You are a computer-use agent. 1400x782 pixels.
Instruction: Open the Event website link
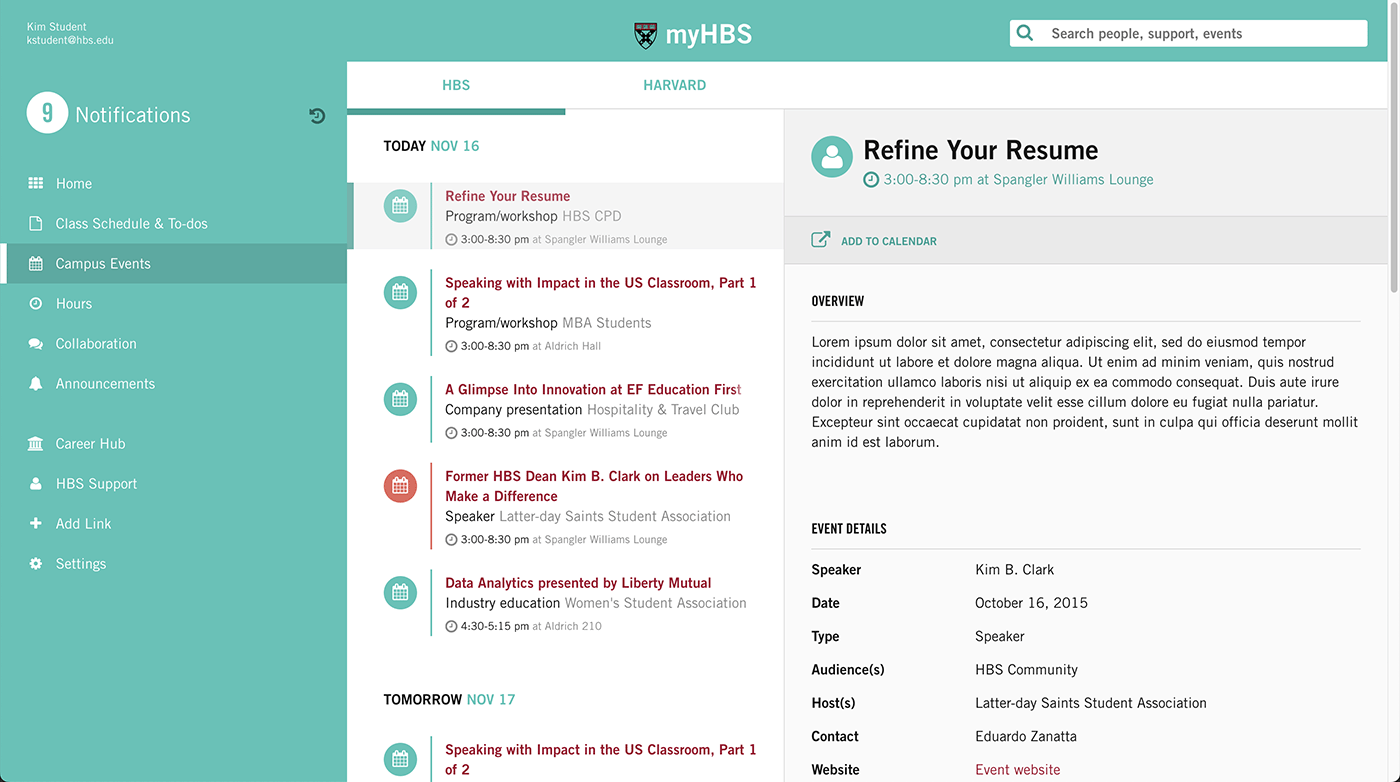[1017, 769]
